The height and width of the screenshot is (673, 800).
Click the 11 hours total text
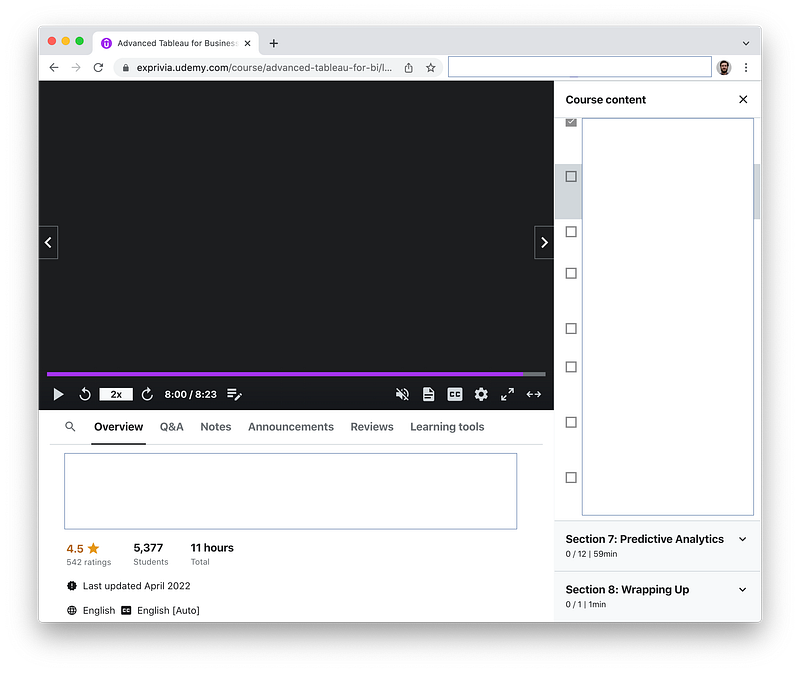coord(212,548)
